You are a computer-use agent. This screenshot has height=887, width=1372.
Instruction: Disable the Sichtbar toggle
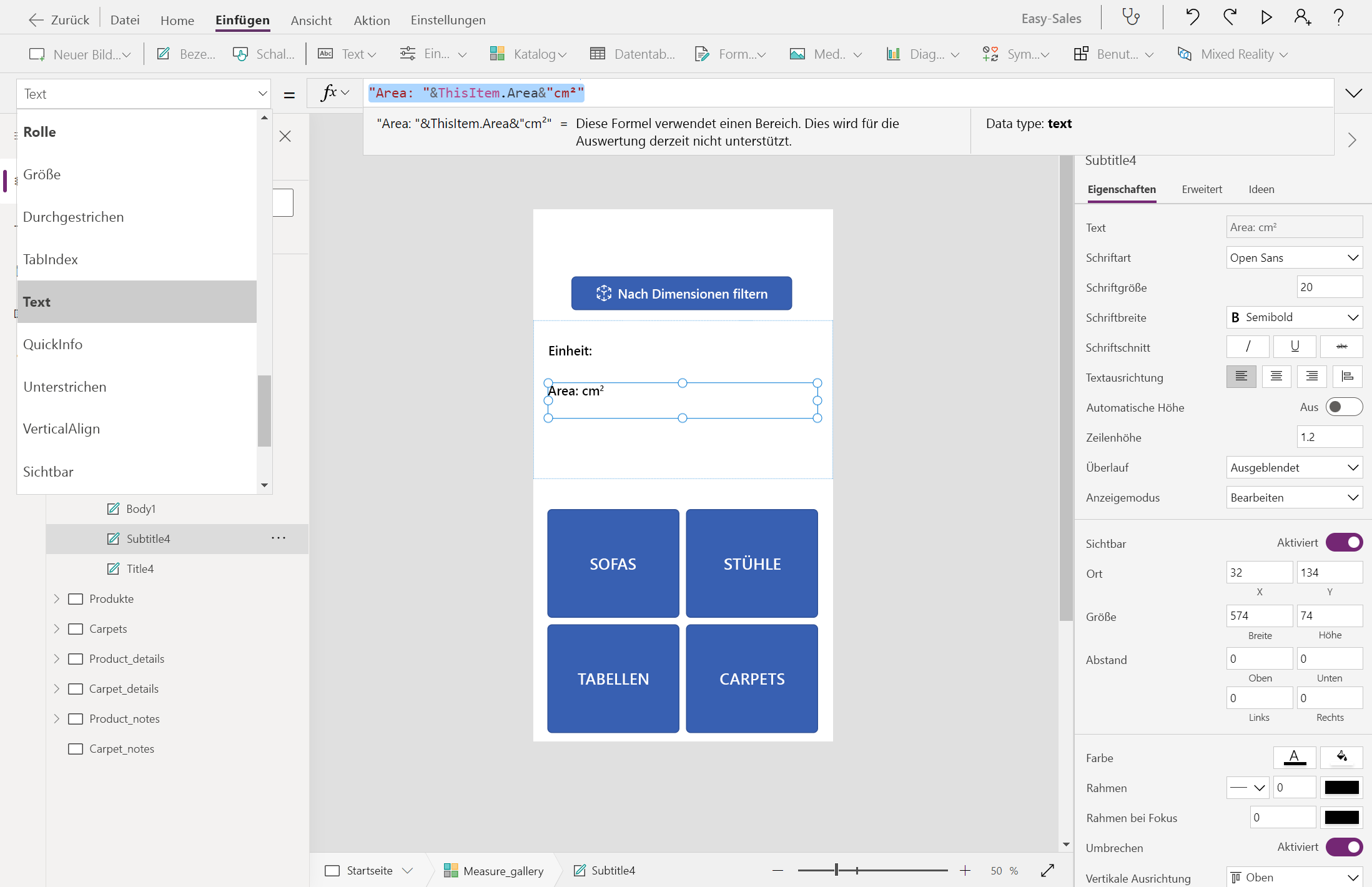[x=1344, y=542]
